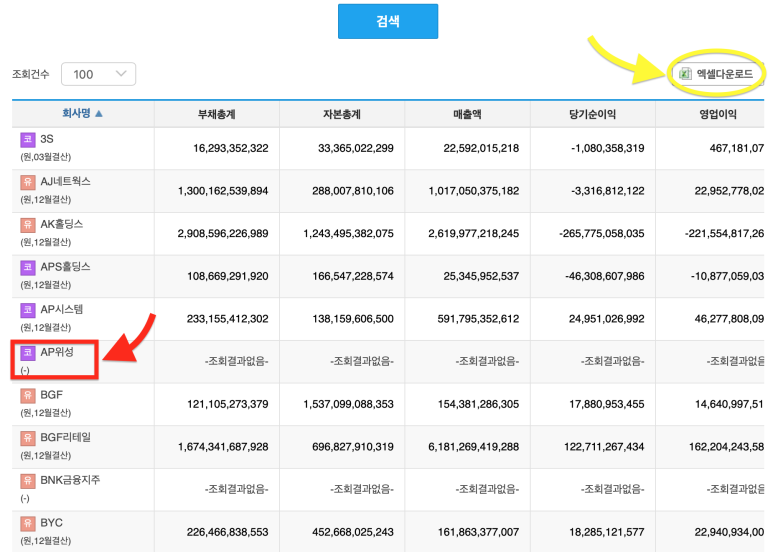Screen dimensions: 773x552
Task: Click the 조회건수 label
Action: coord(31,74)
